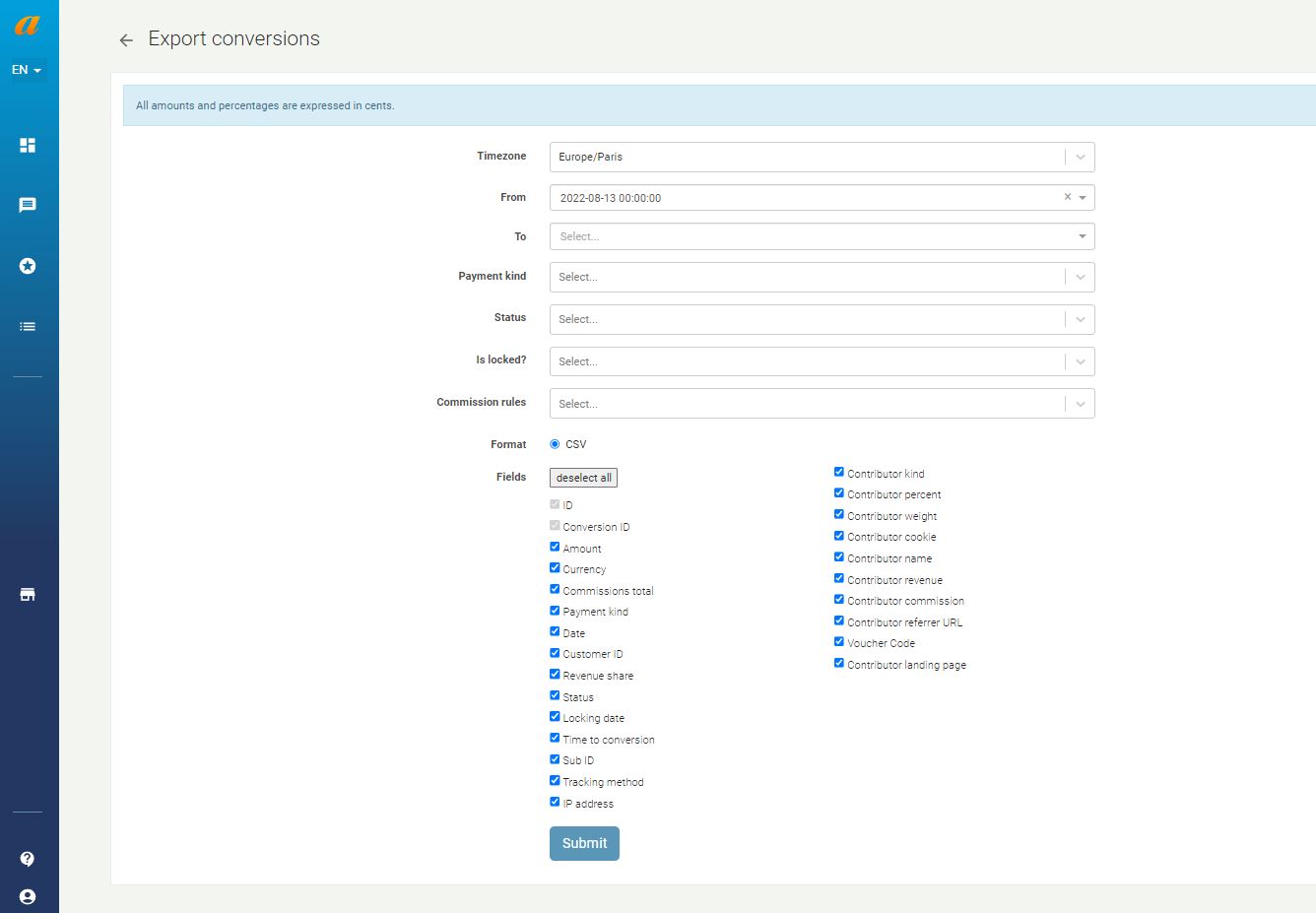Open the To date selector

822,236
